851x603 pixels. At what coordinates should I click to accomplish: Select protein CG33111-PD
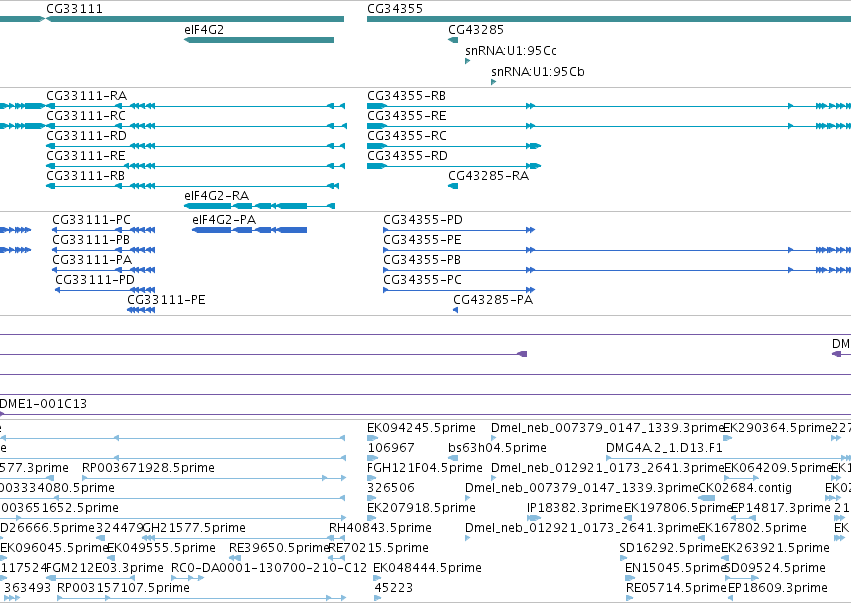tap(105, 290)
